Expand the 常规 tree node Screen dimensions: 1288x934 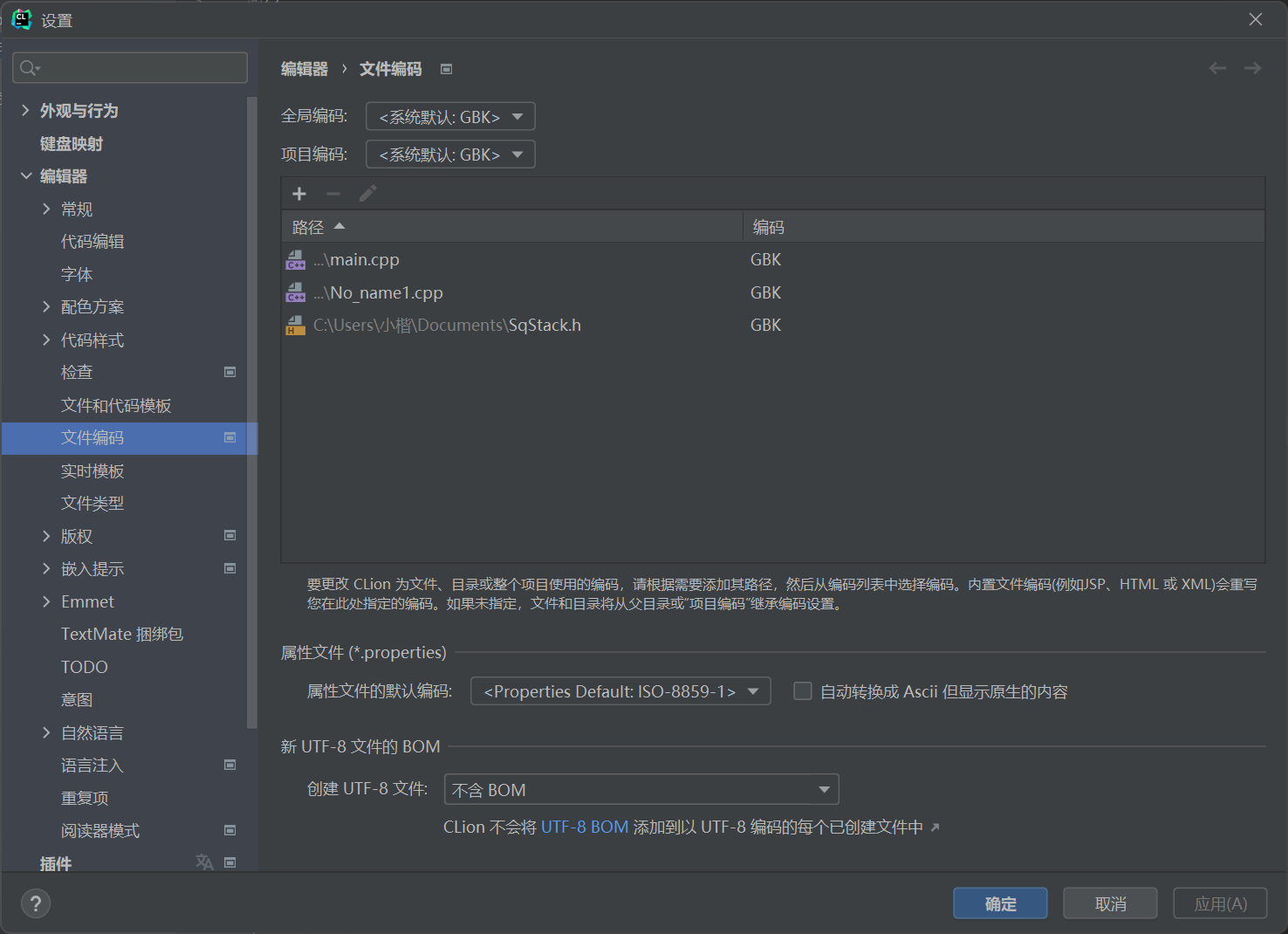[46, 209]
